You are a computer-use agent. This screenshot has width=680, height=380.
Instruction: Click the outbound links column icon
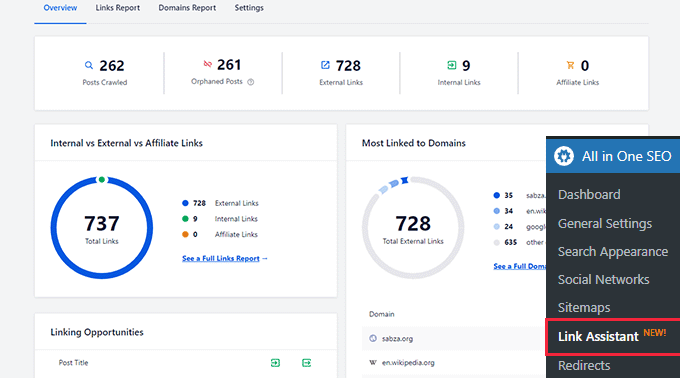(x=307, y=363)
